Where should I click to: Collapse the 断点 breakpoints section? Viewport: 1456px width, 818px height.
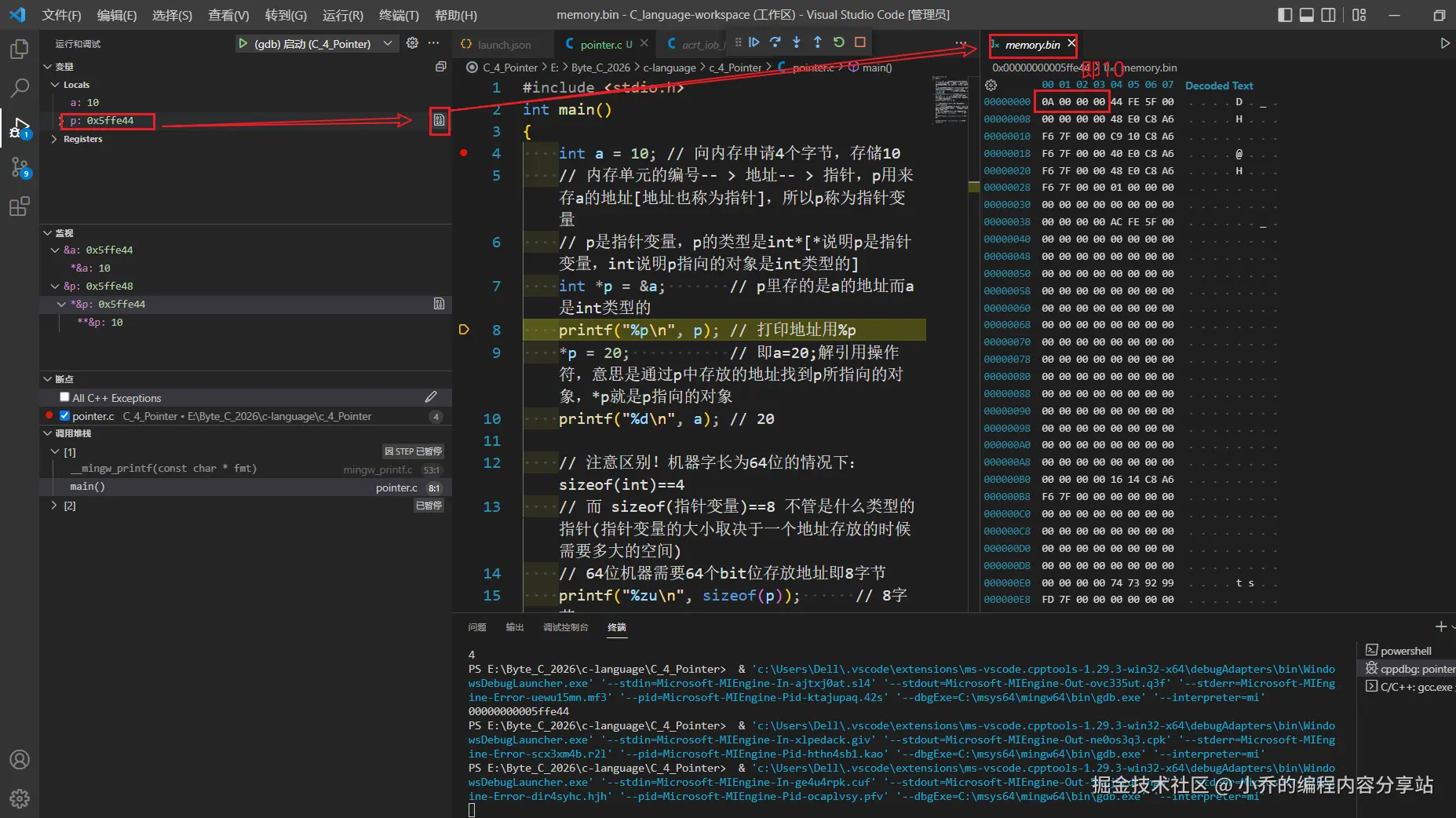(47, 379)
